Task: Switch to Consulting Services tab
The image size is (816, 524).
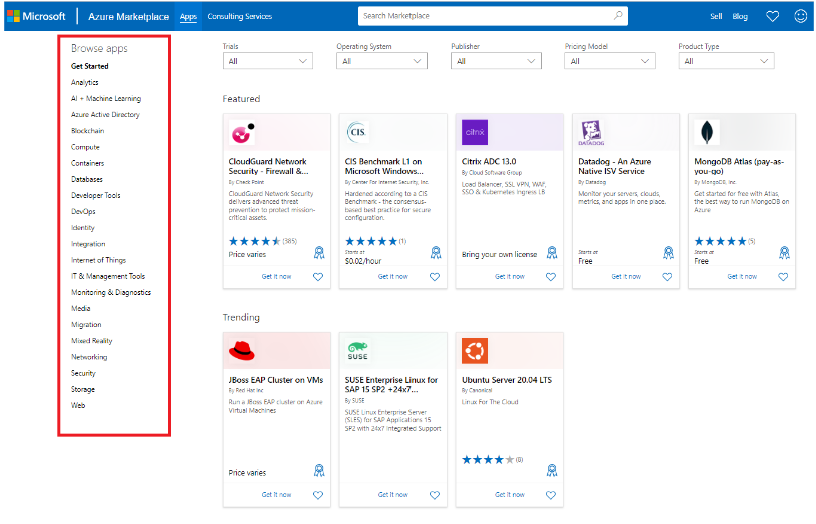Action: click(239, 17)
